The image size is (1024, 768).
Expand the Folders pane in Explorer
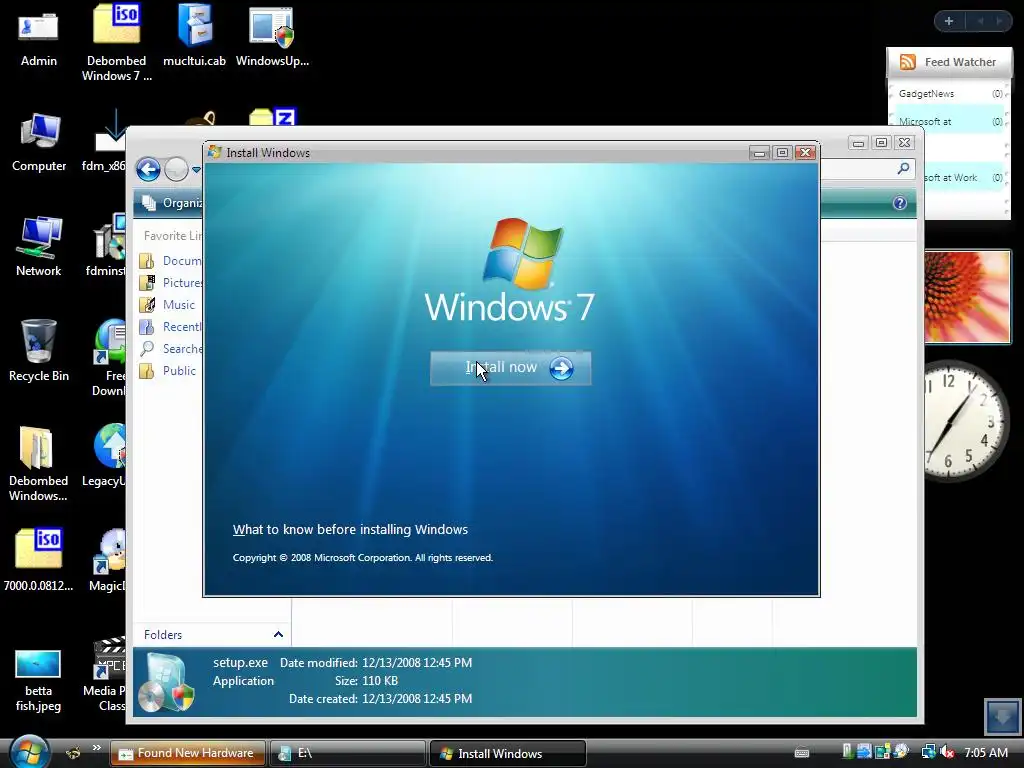click(x=278, y=634)
